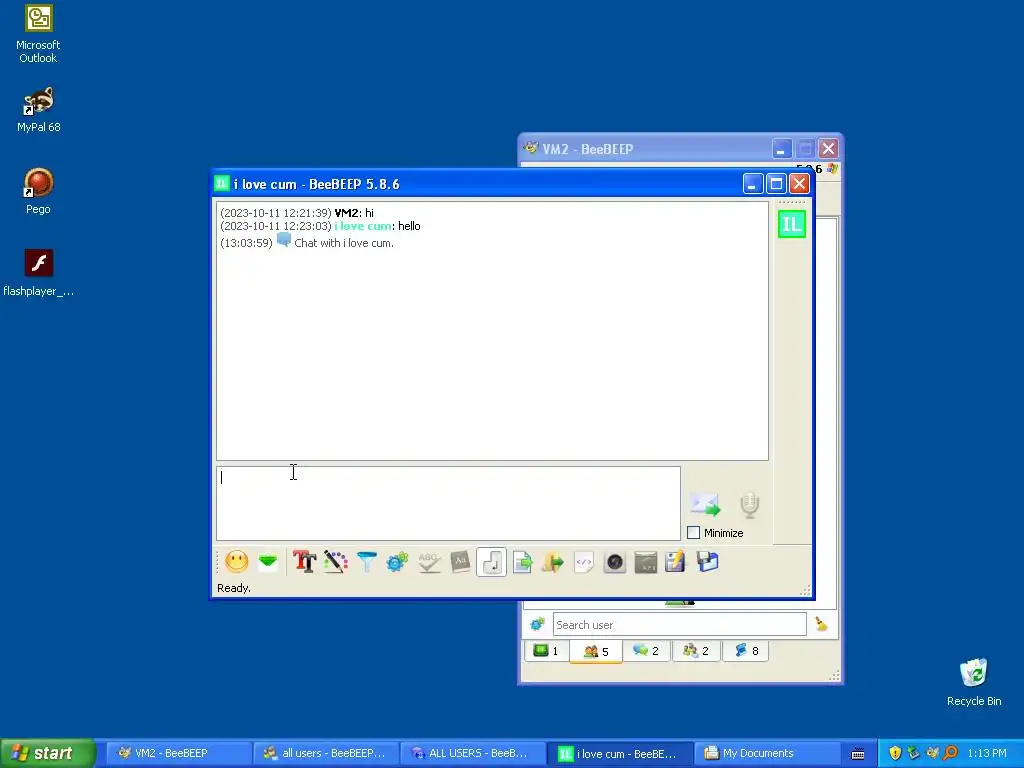This screenshot has height=768, width=1024.
Task: Click the yellow security shield tray icon
Action: [895, 753]
